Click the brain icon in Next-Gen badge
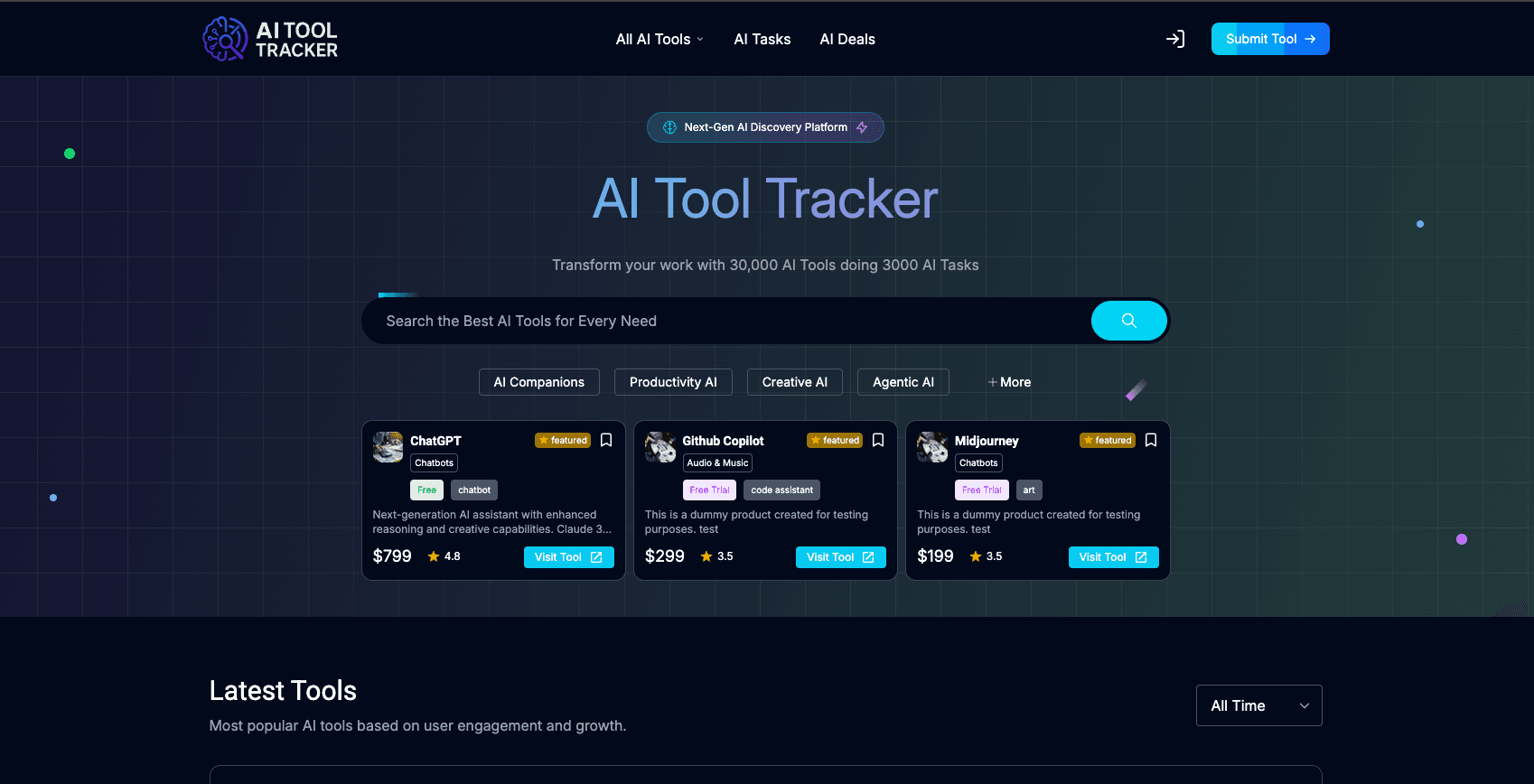This screenshot has height=784, width=1534. (670, 127)
